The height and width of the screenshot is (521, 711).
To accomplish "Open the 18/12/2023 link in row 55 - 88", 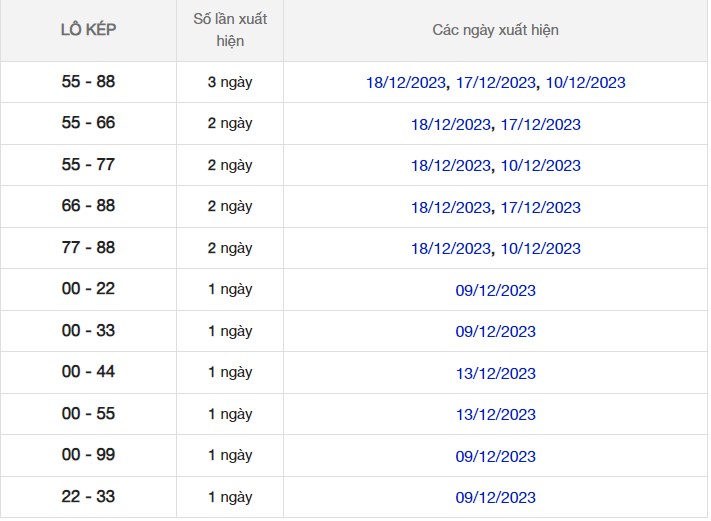I will [x=407, y=83].
